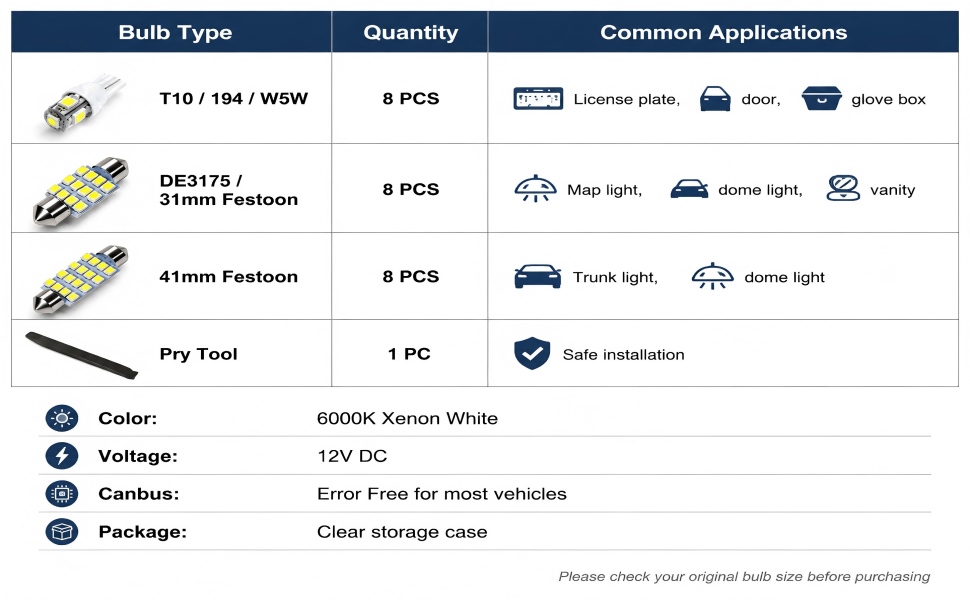
Task: Click the safe installation shield checkmark icon
Action: tap(531, 354)
